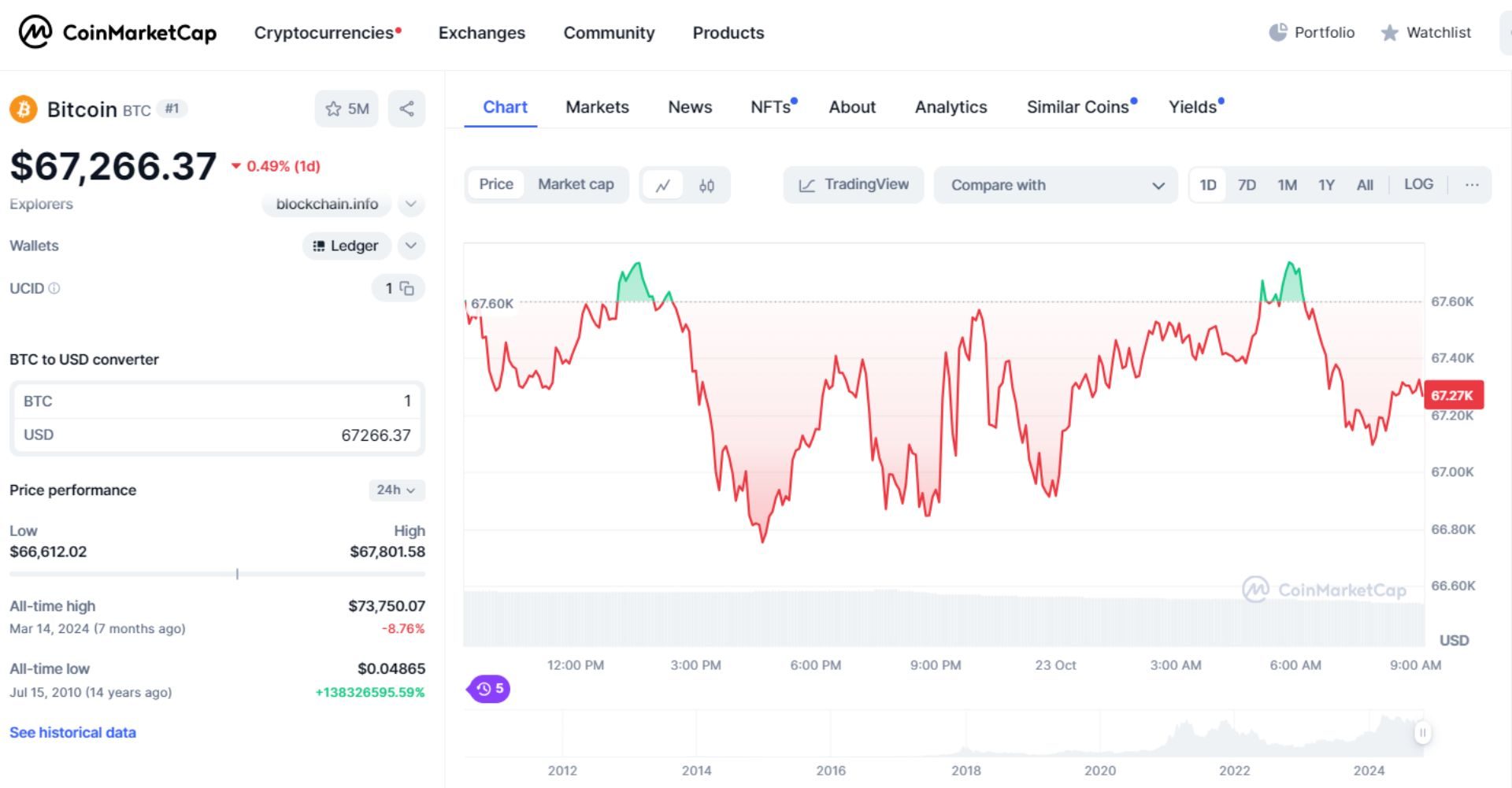Expand the Wallets dropdown chevron
The width and height of the screenshot is (1512, 788).
click(410, 246)
